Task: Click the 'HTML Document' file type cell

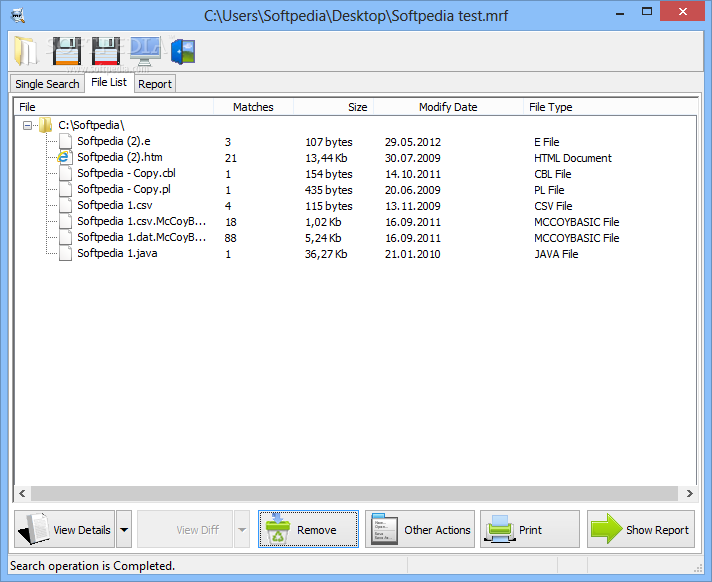Action: [x=573, y=158]
